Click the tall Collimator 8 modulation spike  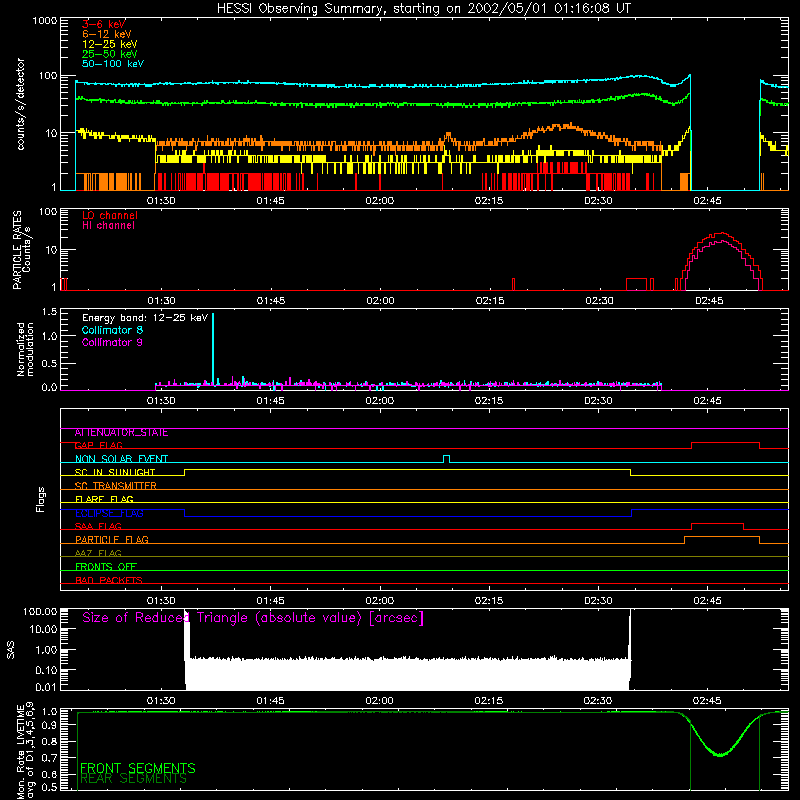pos(213,349)
